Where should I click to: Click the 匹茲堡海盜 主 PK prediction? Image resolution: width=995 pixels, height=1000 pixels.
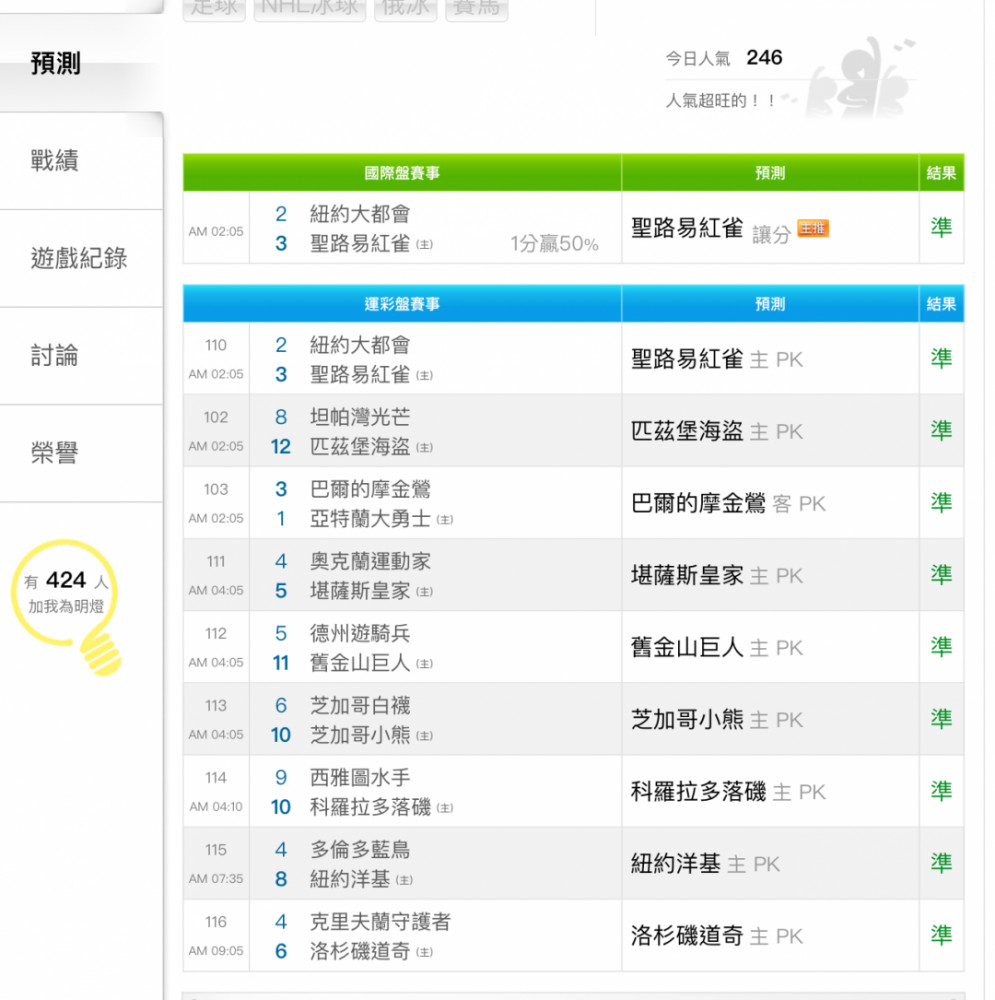[717, 431]
